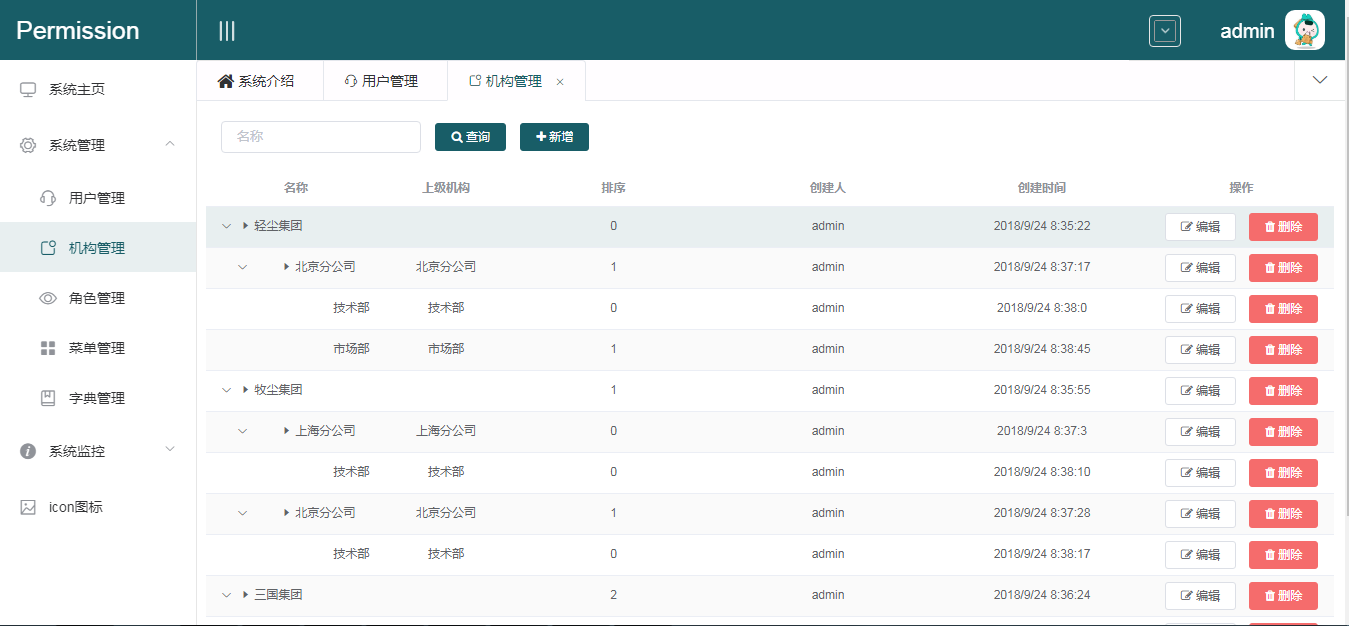Click the 创建时间 column header
The height and width of the screenshot is (626, 1349).
(x=1042, y=188)
